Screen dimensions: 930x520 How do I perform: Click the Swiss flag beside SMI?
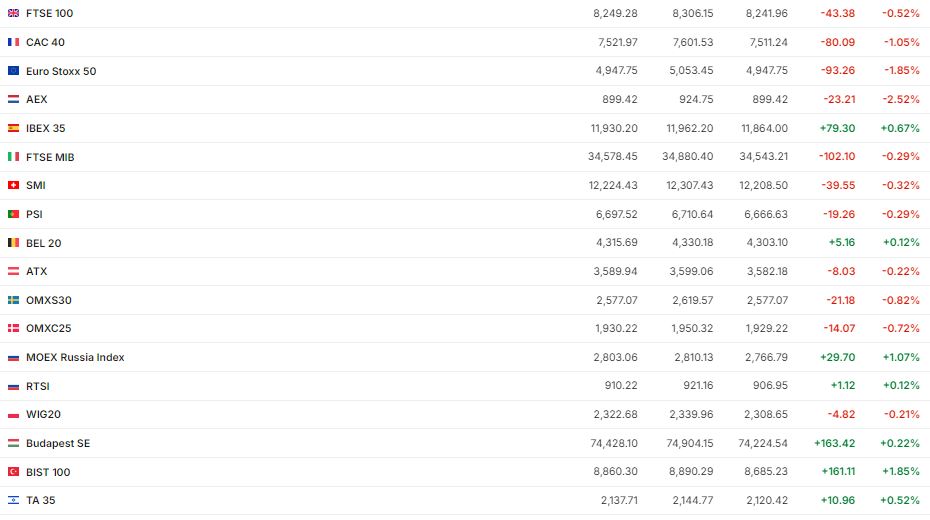click(13, 185)
